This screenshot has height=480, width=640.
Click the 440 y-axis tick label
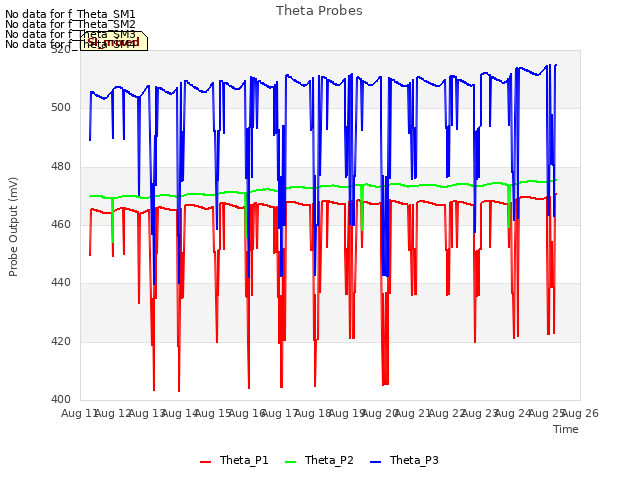click(x=61, y=283)
